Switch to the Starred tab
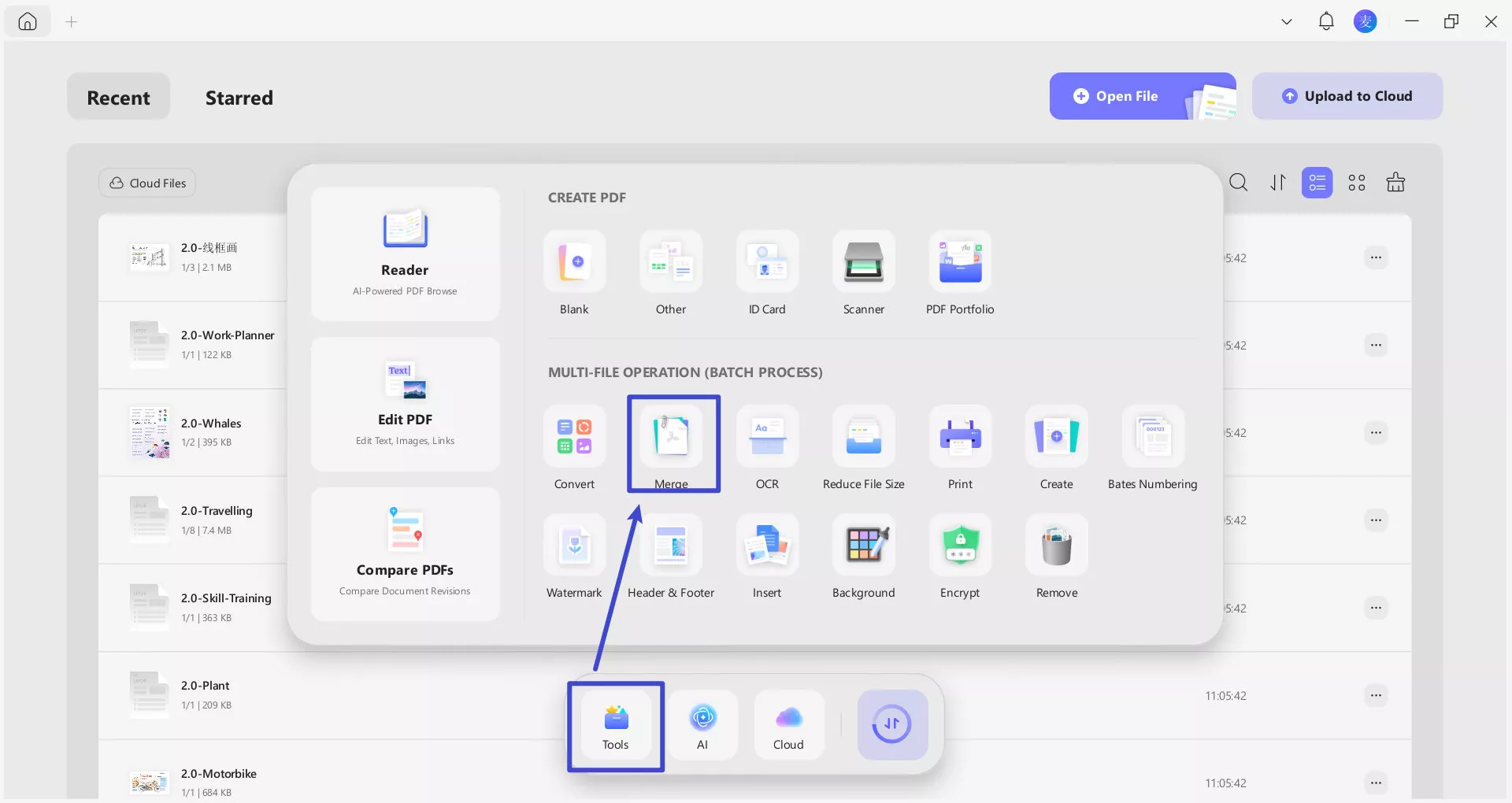This screenshot has height=803, width=1512. (239, 97)
